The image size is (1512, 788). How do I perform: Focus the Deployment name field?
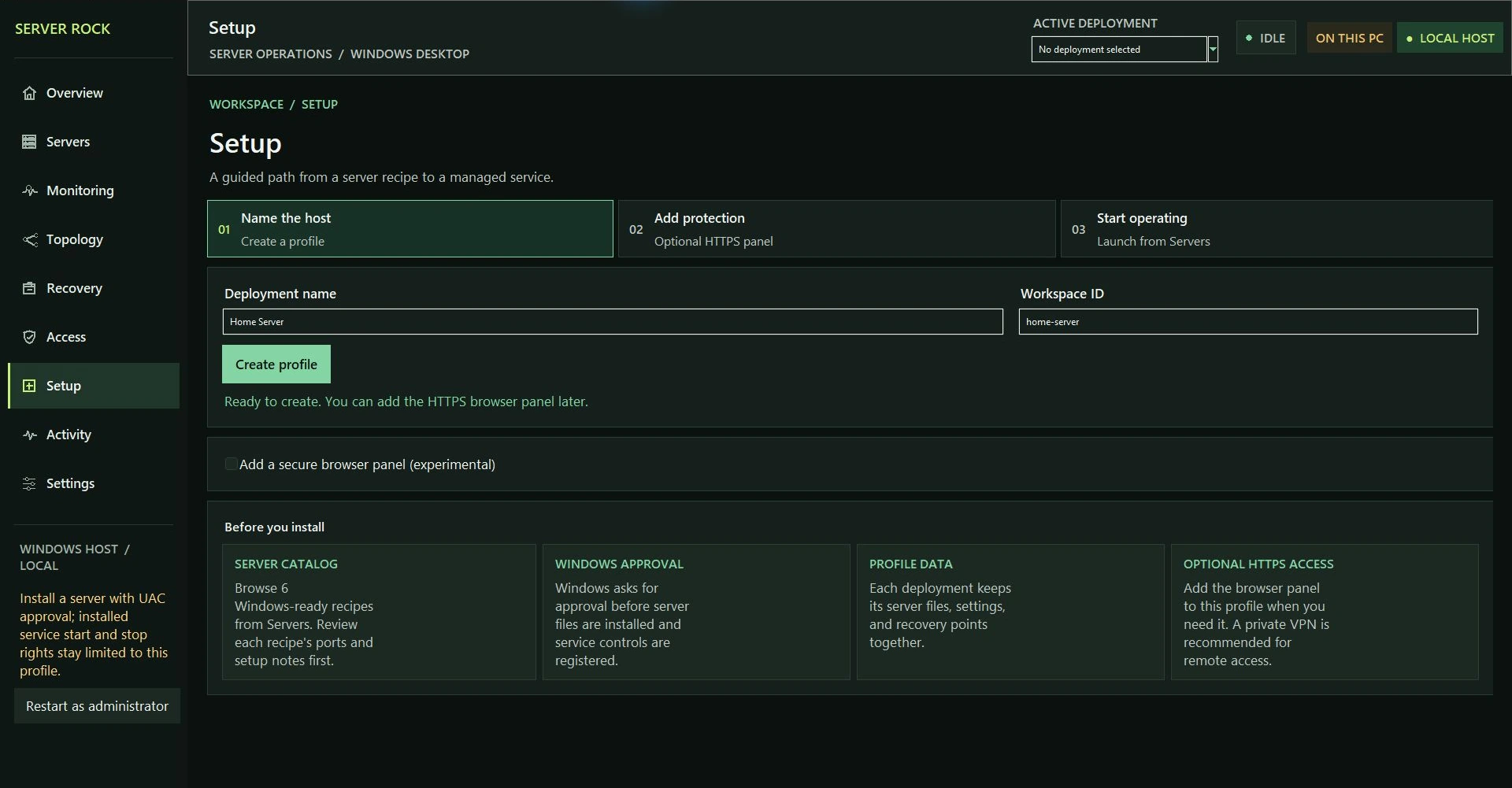point(613,321)
